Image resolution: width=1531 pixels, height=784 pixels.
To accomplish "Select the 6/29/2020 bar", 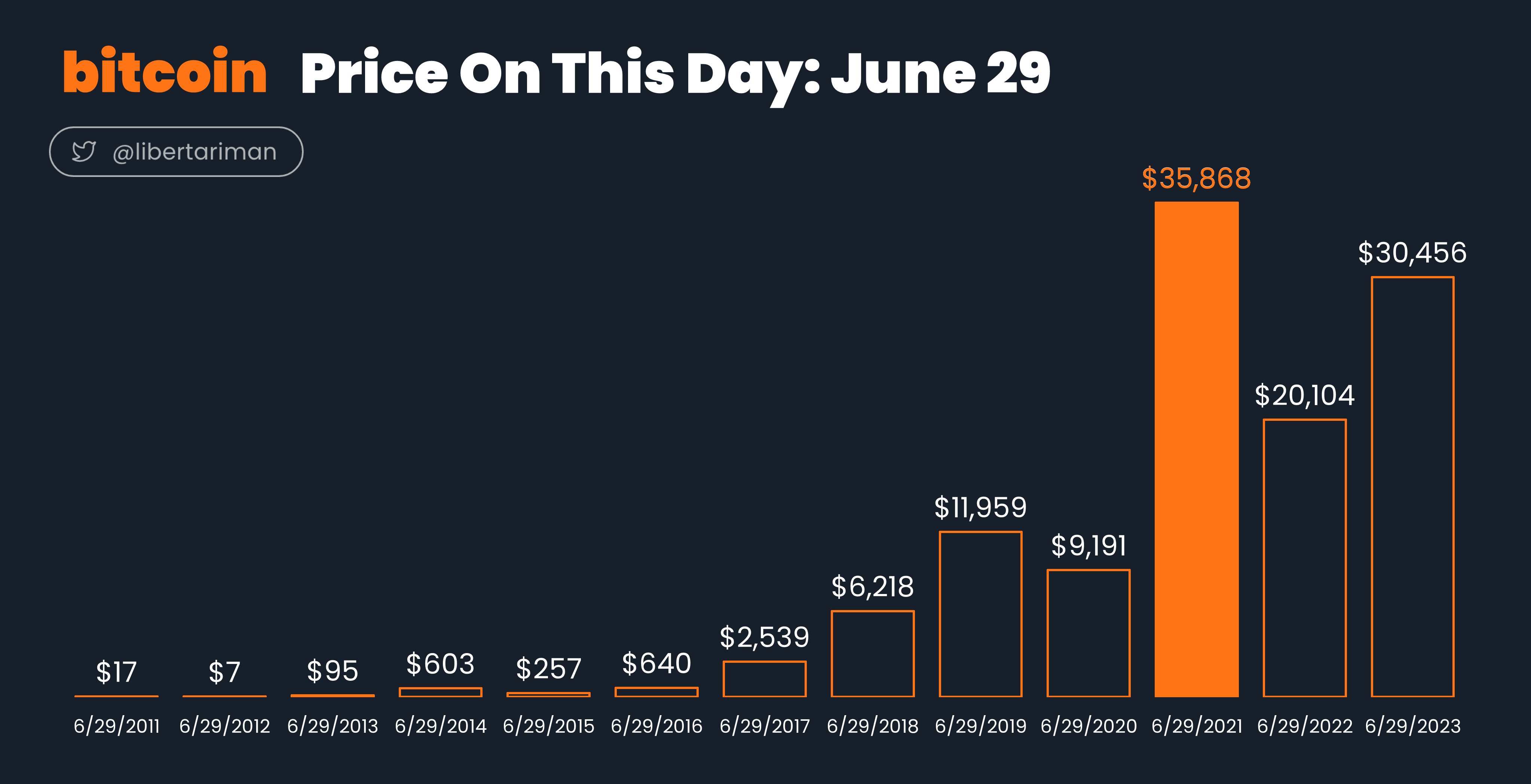I will pyautogui.click(x=1089, y=634).
